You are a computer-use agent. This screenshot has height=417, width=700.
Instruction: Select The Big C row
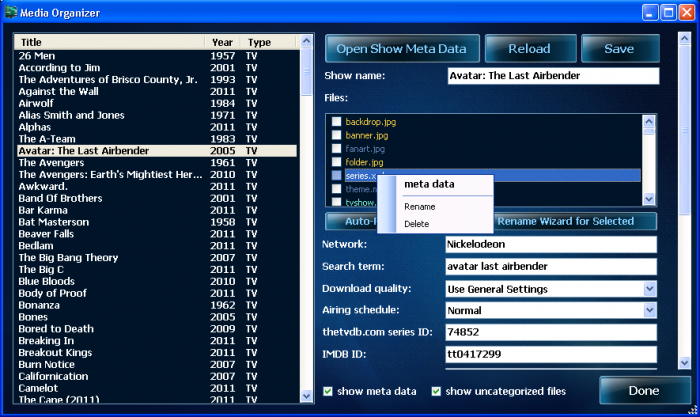point(157,270)
